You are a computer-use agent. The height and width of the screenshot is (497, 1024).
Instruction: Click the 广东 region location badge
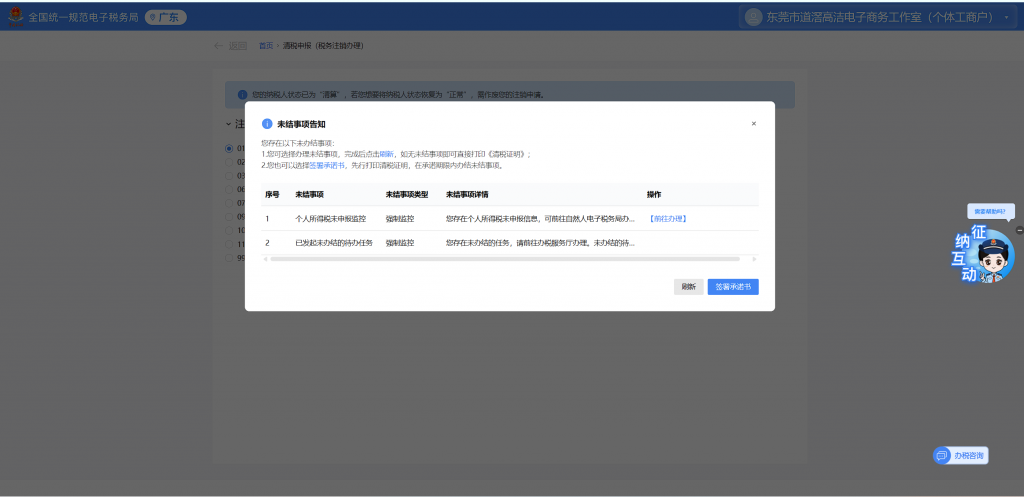(x=166, y=17)
